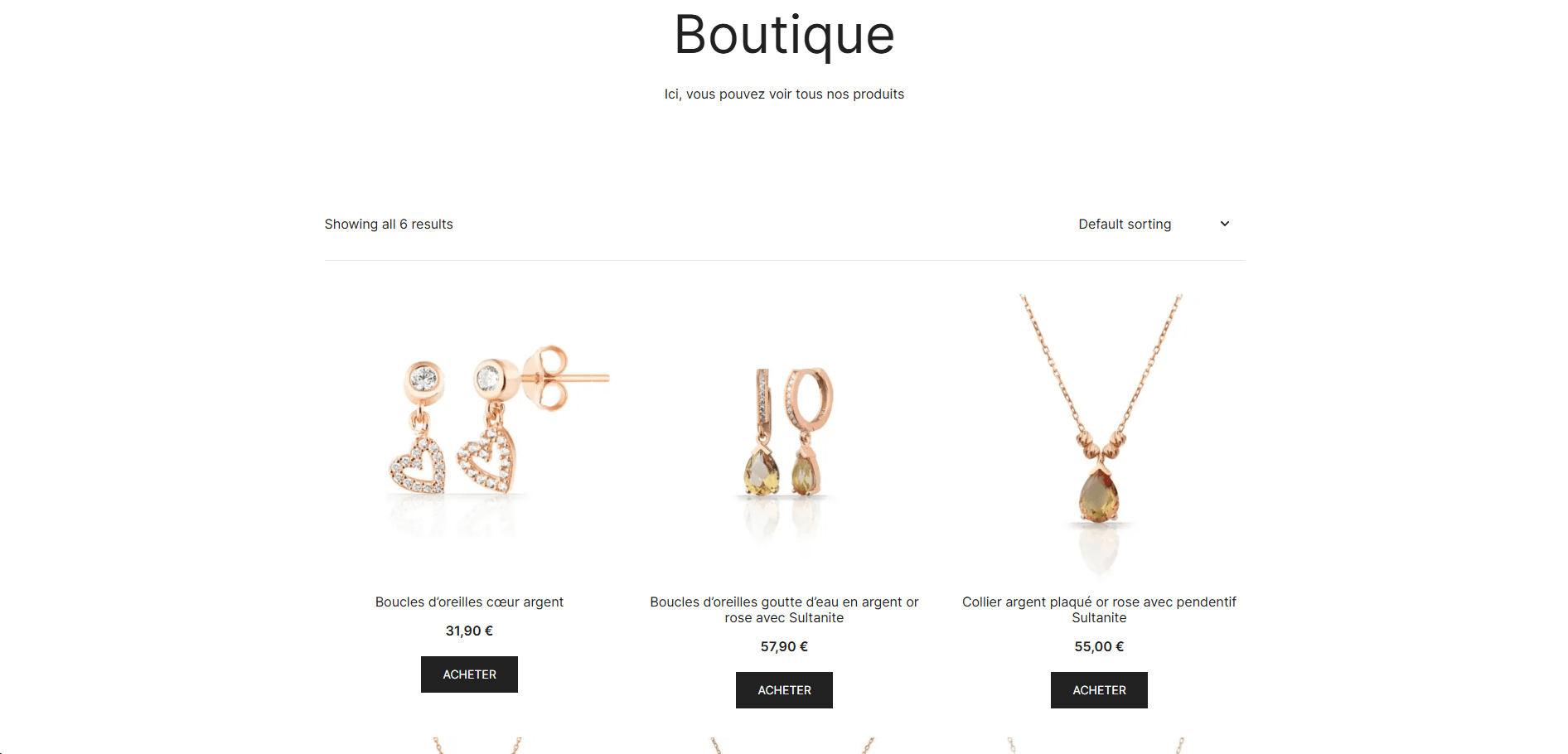Click ACHETER under the 57,90 € earrings
1568x754 pixels.
[x=784, y=690]
